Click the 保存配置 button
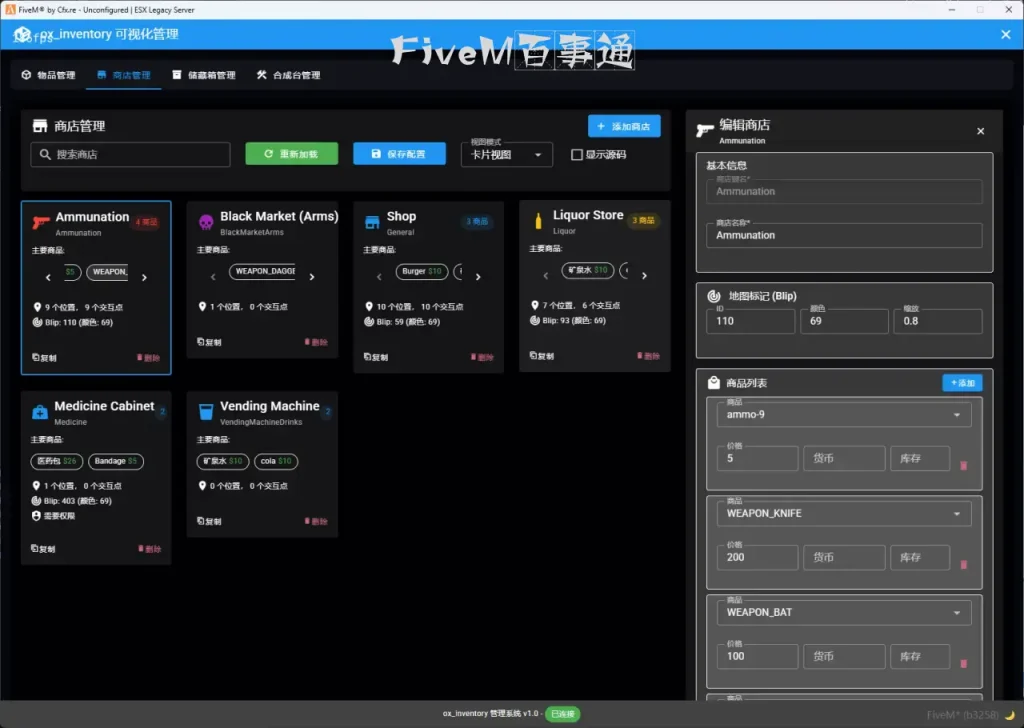The height and width of the screenshot is (728, 1024). tap(399, 154)
